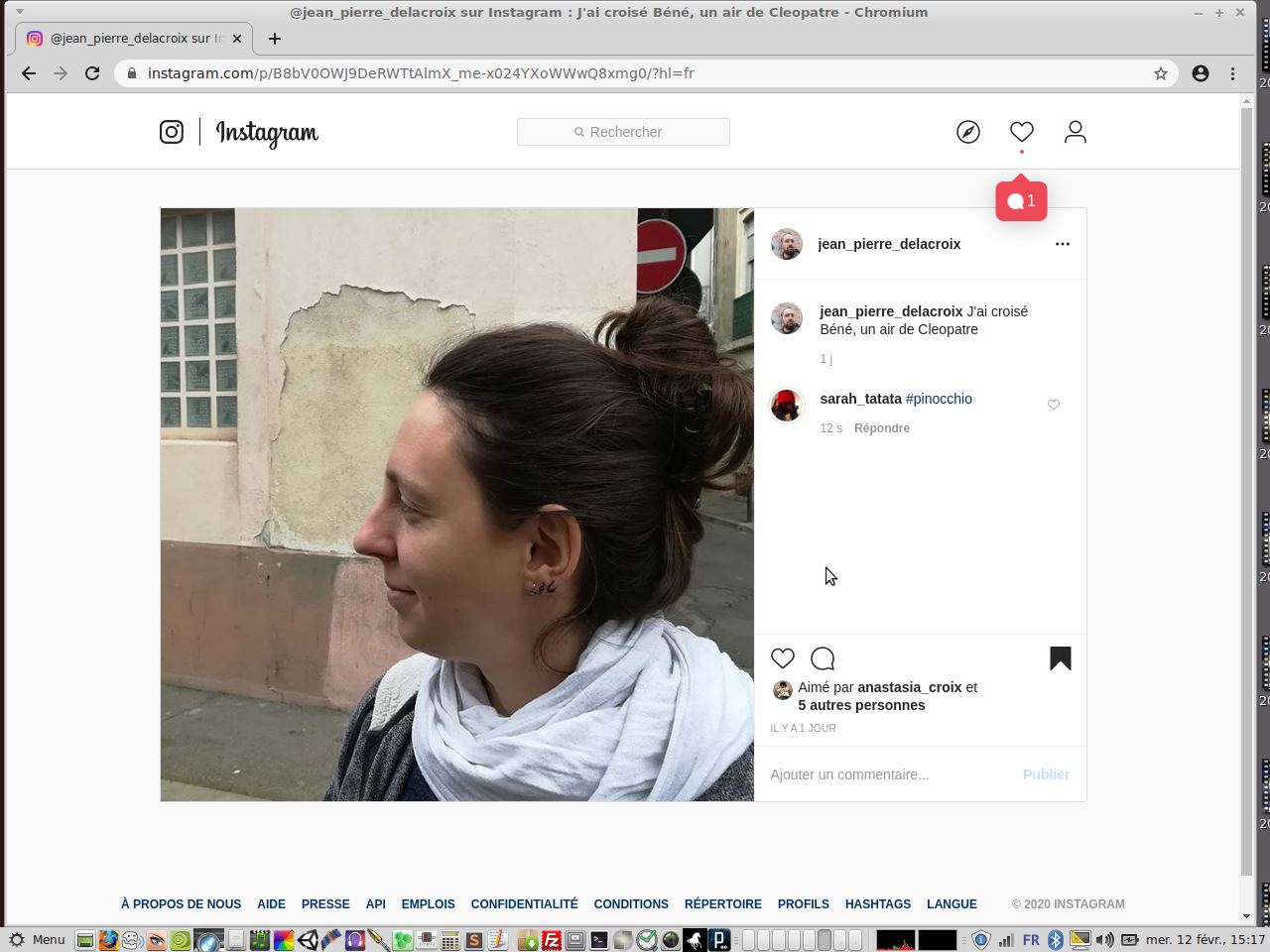
Task: Like the post with the heart
Action: click(783, 658)
